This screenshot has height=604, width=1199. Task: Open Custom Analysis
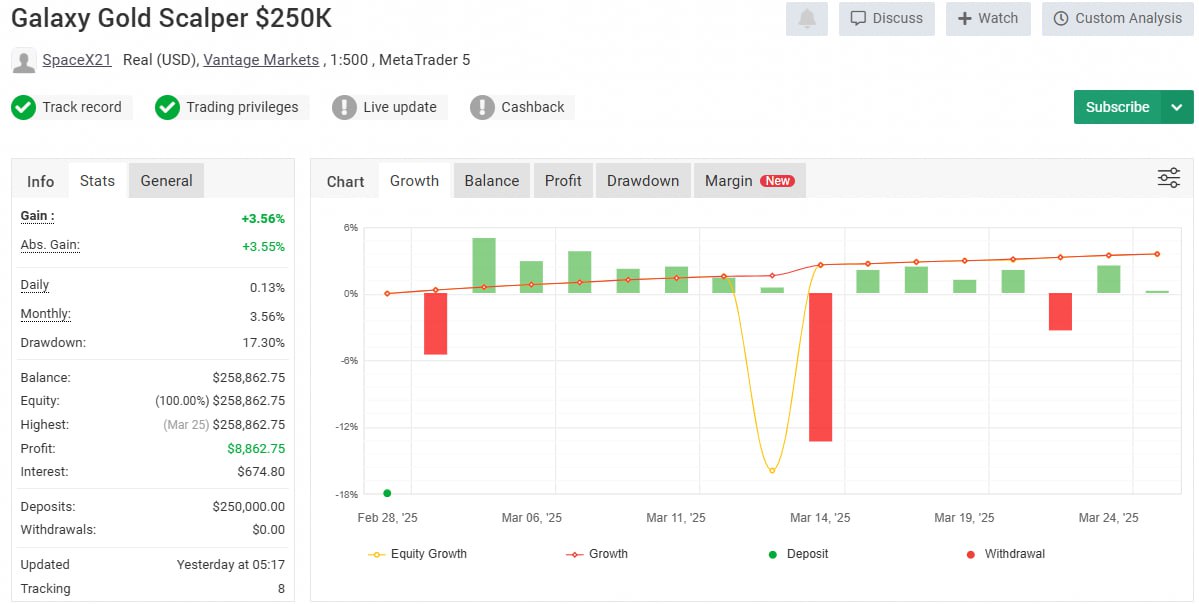(x=1117, y=18)
